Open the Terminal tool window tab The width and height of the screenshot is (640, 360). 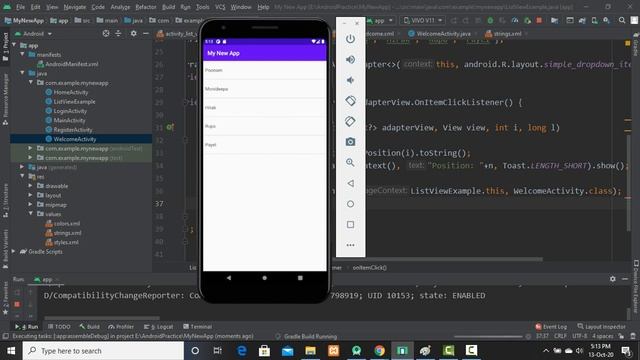click(x=198, y=327)
